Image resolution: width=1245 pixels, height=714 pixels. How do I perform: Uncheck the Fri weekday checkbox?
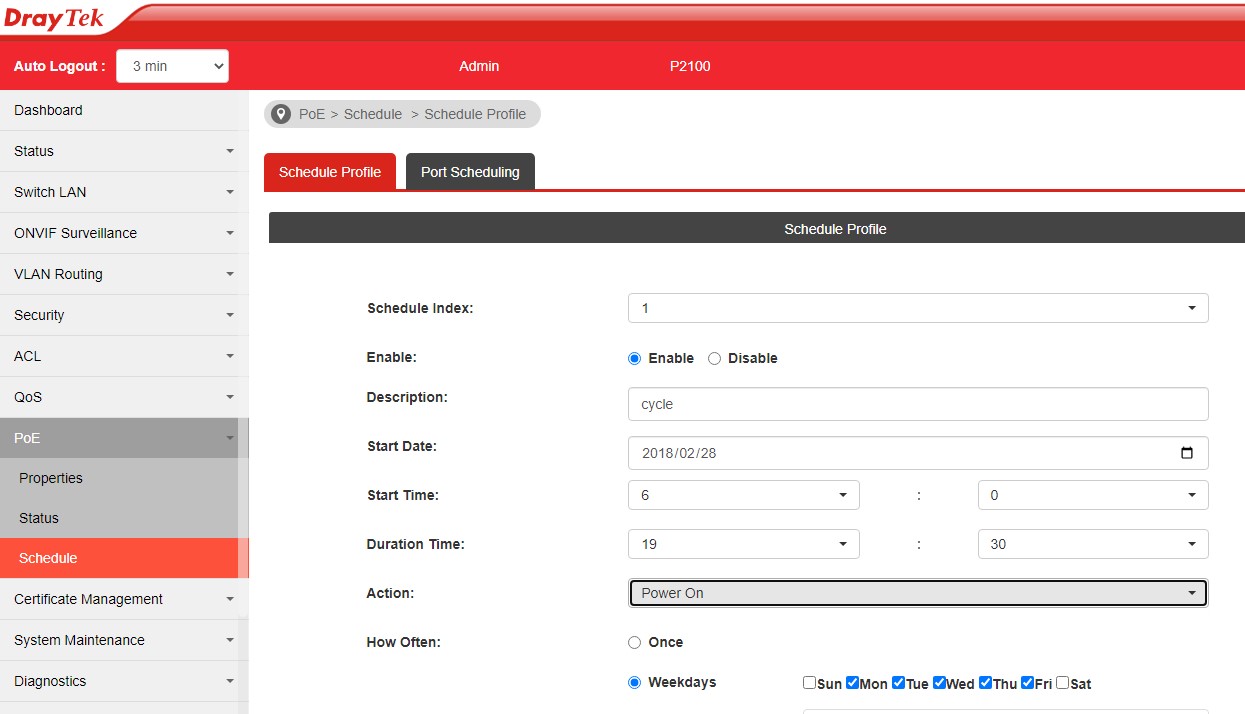[1027, 683]
